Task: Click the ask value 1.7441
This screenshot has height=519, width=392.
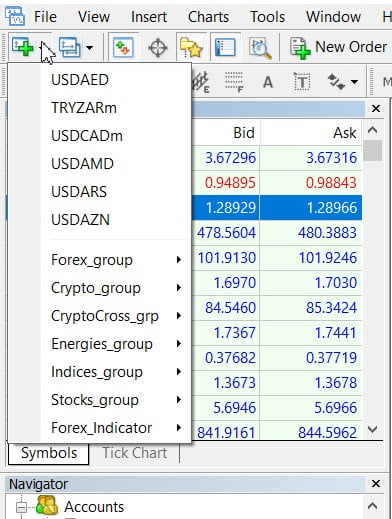Action: 336,333
